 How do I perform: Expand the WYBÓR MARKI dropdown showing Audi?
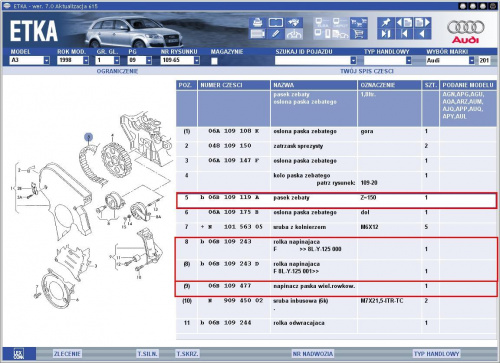pyautogui.click(x=471, y=60)
